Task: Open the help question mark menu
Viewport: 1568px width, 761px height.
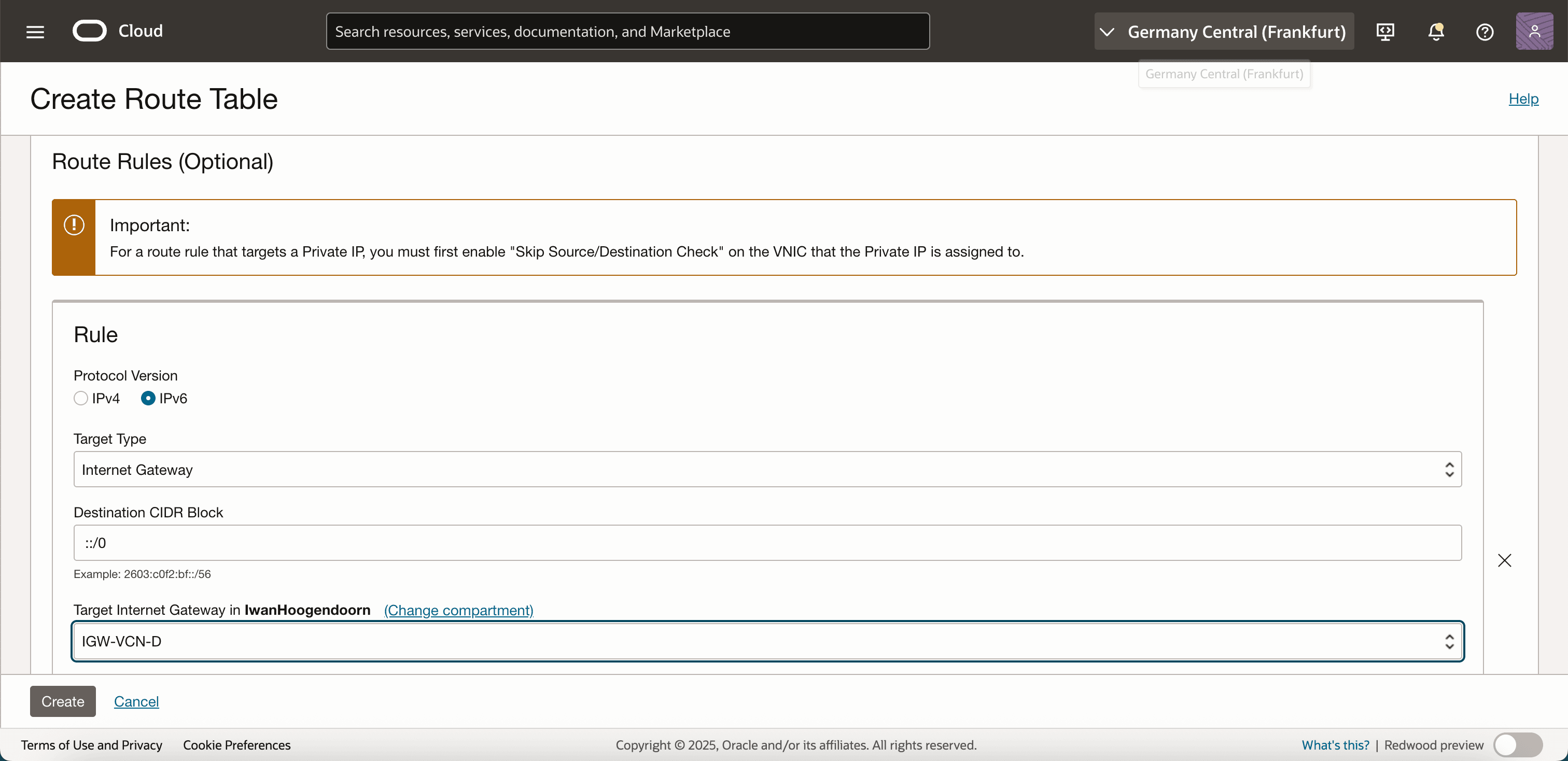Action: [x=1485, y=32]
